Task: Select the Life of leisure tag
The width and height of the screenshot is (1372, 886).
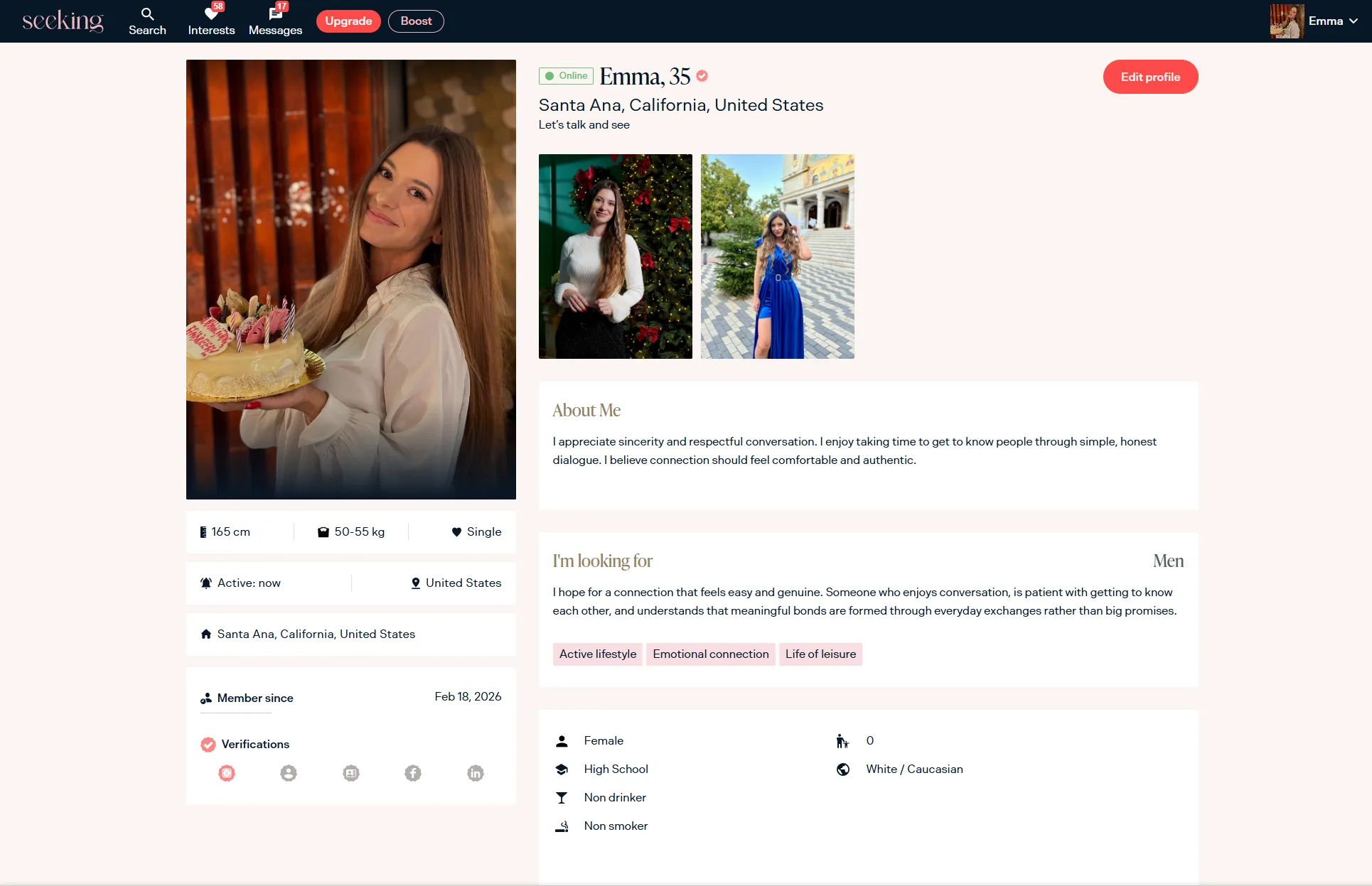Action: point(820,654)
